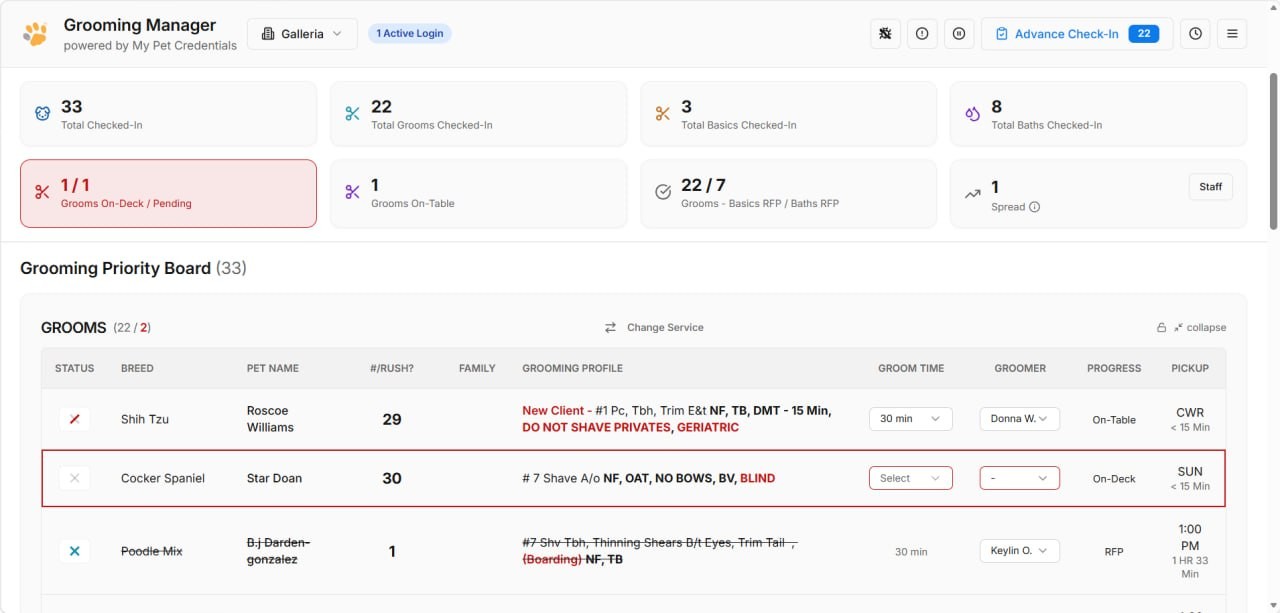Image resolution: width=1280 pixels, height=613 pixels.
Task: Click the Spread info icon
Action: (1034, 207)
